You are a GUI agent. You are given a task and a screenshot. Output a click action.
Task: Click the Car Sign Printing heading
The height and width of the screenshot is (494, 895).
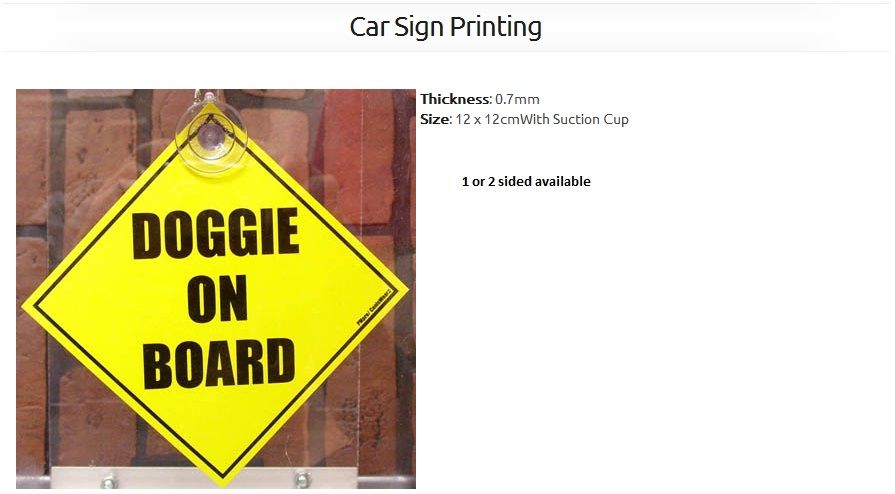pos(445,27)
